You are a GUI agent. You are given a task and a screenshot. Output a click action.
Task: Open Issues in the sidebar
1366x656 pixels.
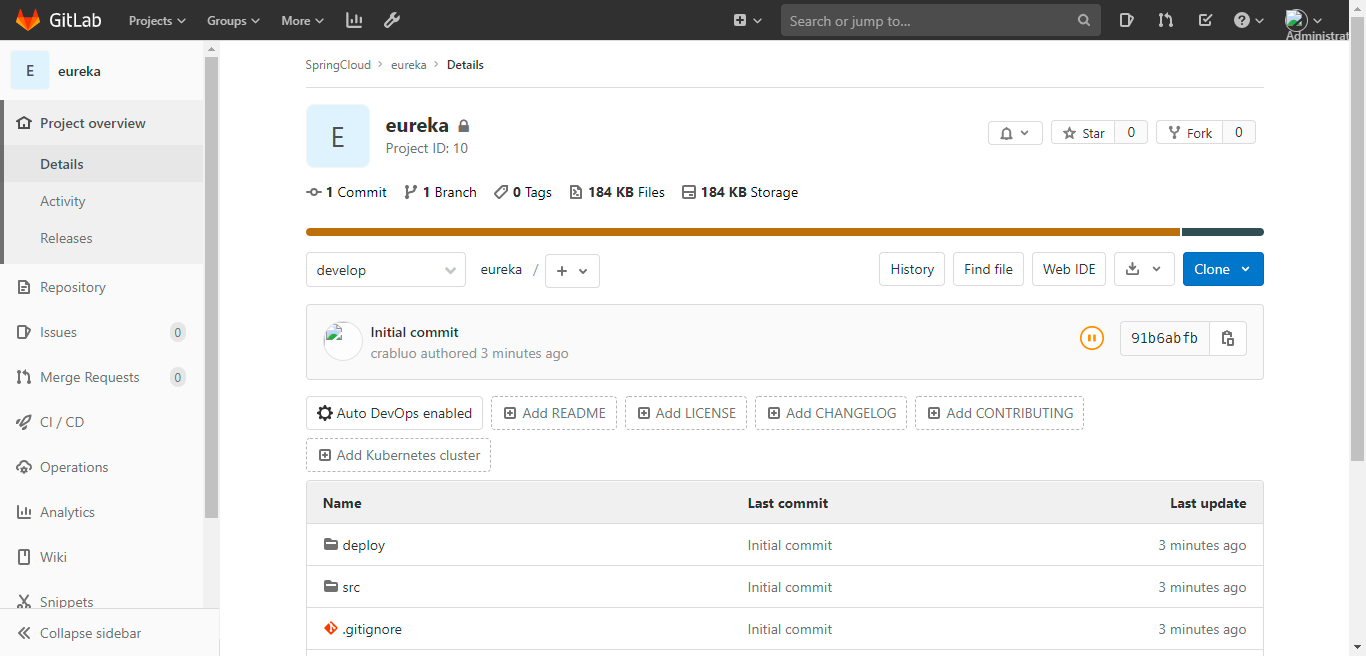coord(102,332)
